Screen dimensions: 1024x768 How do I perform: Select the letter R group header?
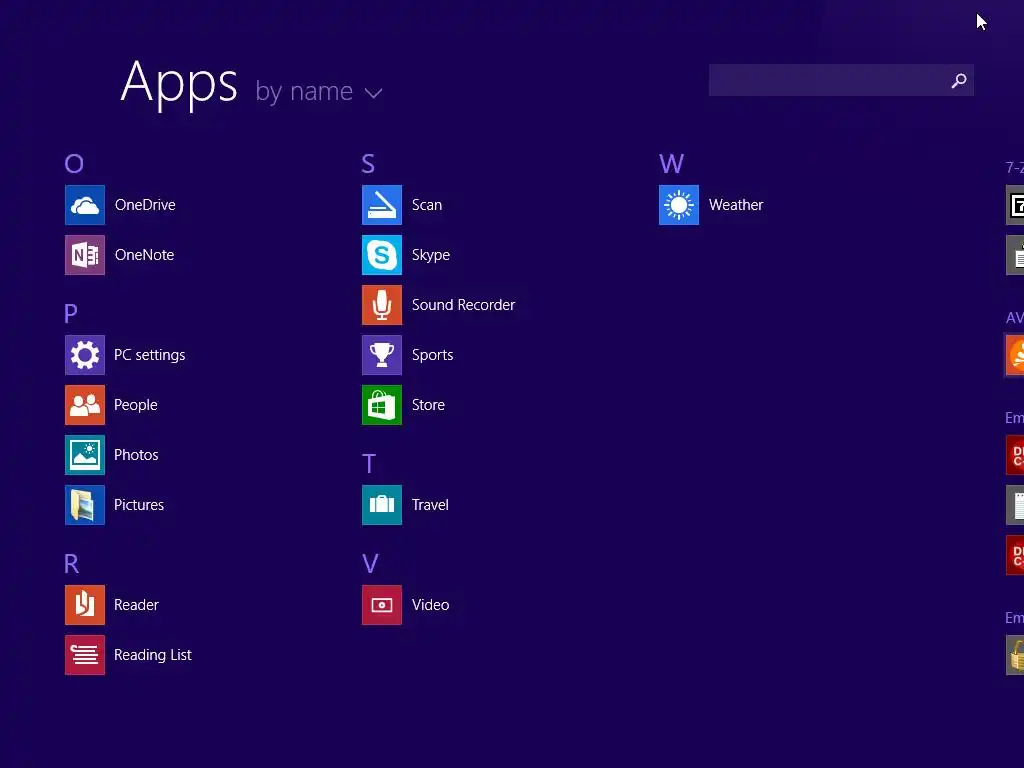[x=71, y=563]
